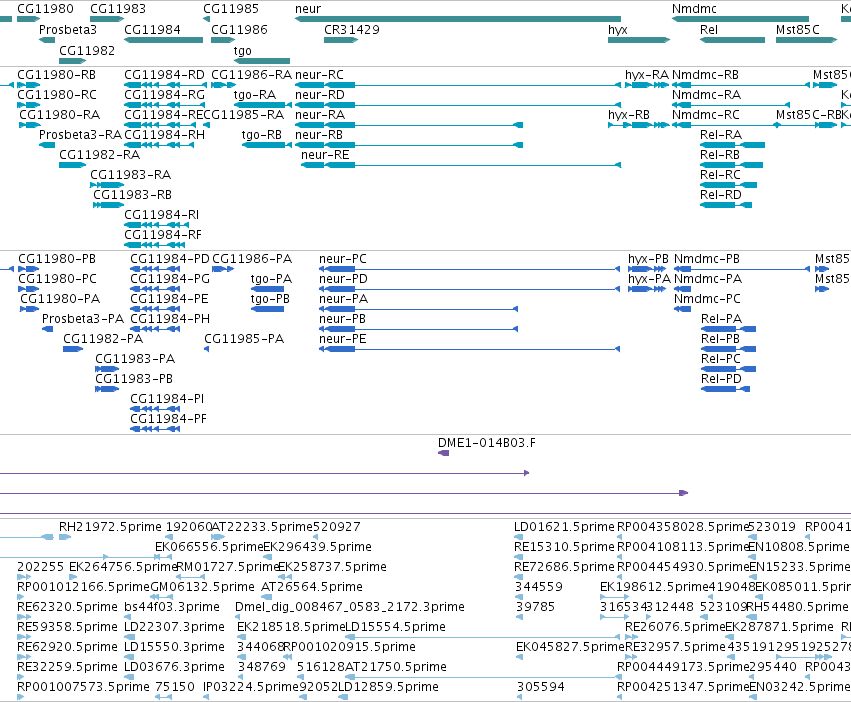Click the CG11983-RA transcript label
This screenshot has width=851, height=702.
130,175
